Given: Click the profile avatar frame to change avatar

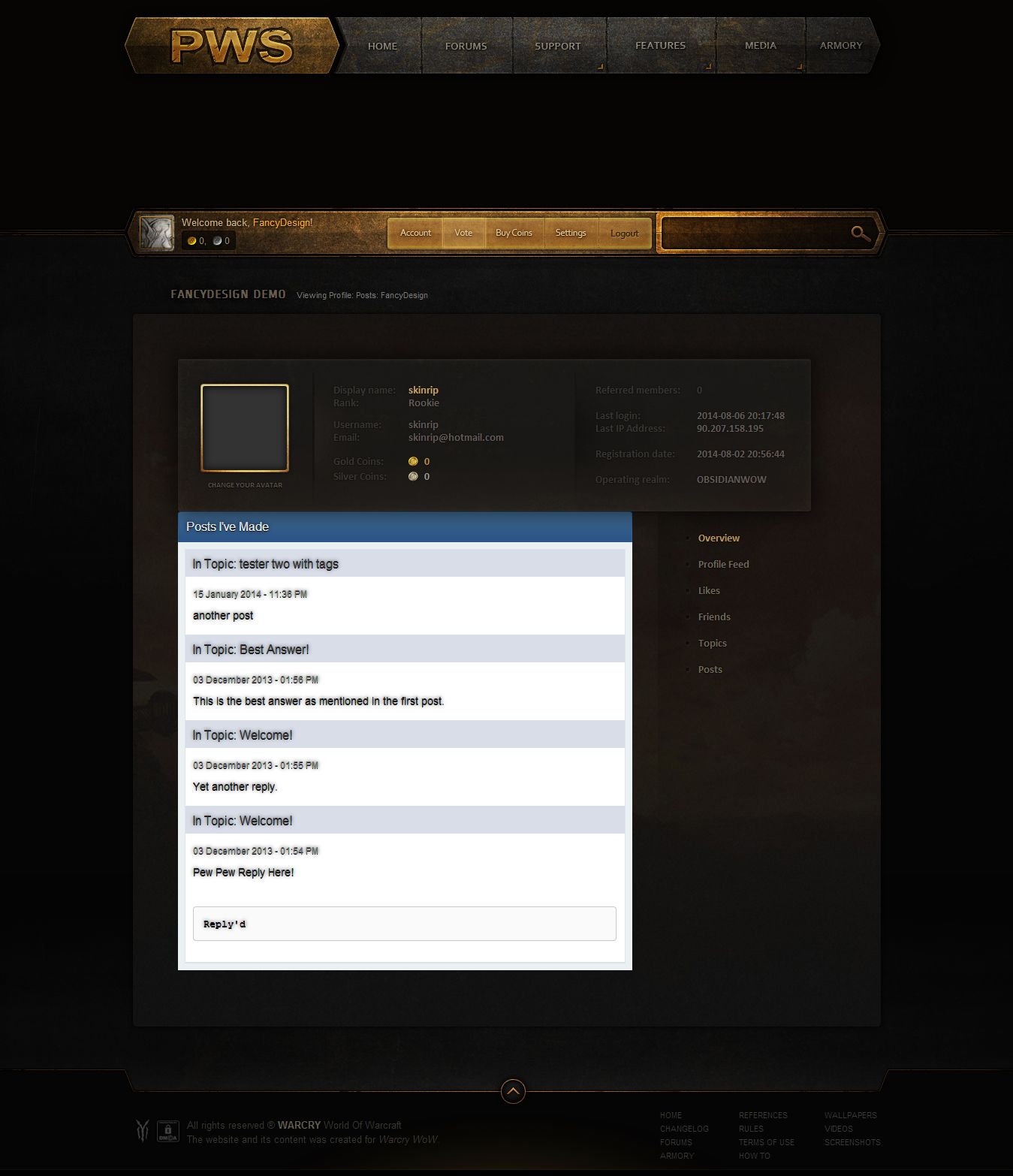Looking at the screenshot, I should point(245,428).
